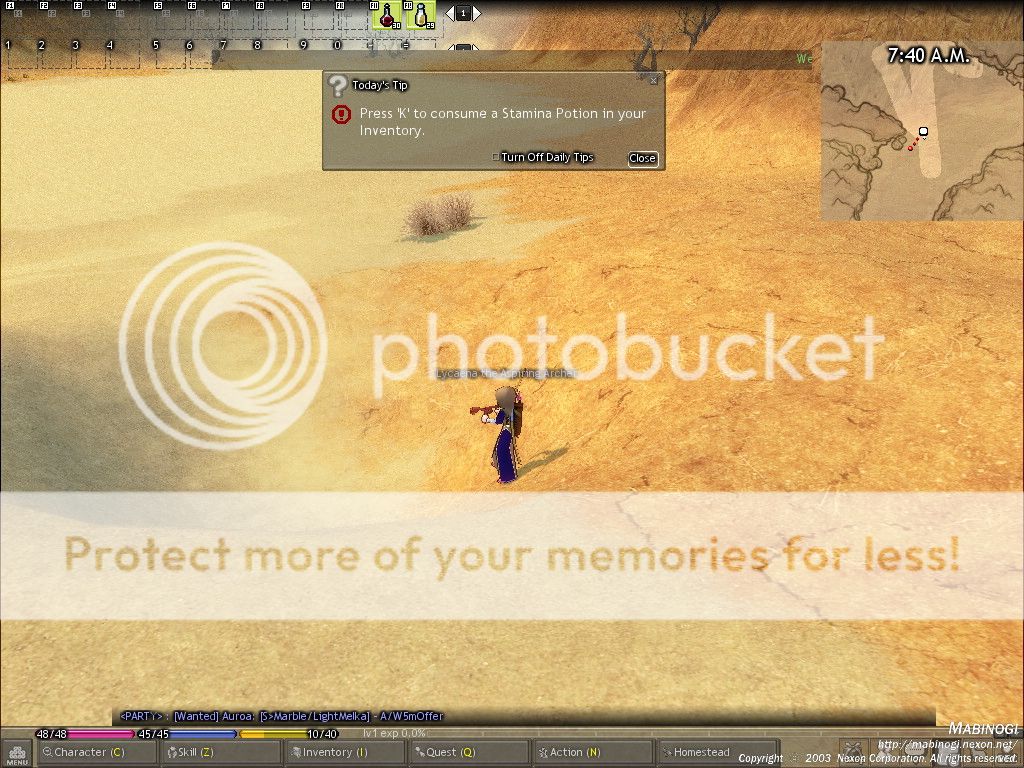Use the yellow potion in the F12 hotkey slot
Viewport: 1024px width, 768px height.
(421, 15)
